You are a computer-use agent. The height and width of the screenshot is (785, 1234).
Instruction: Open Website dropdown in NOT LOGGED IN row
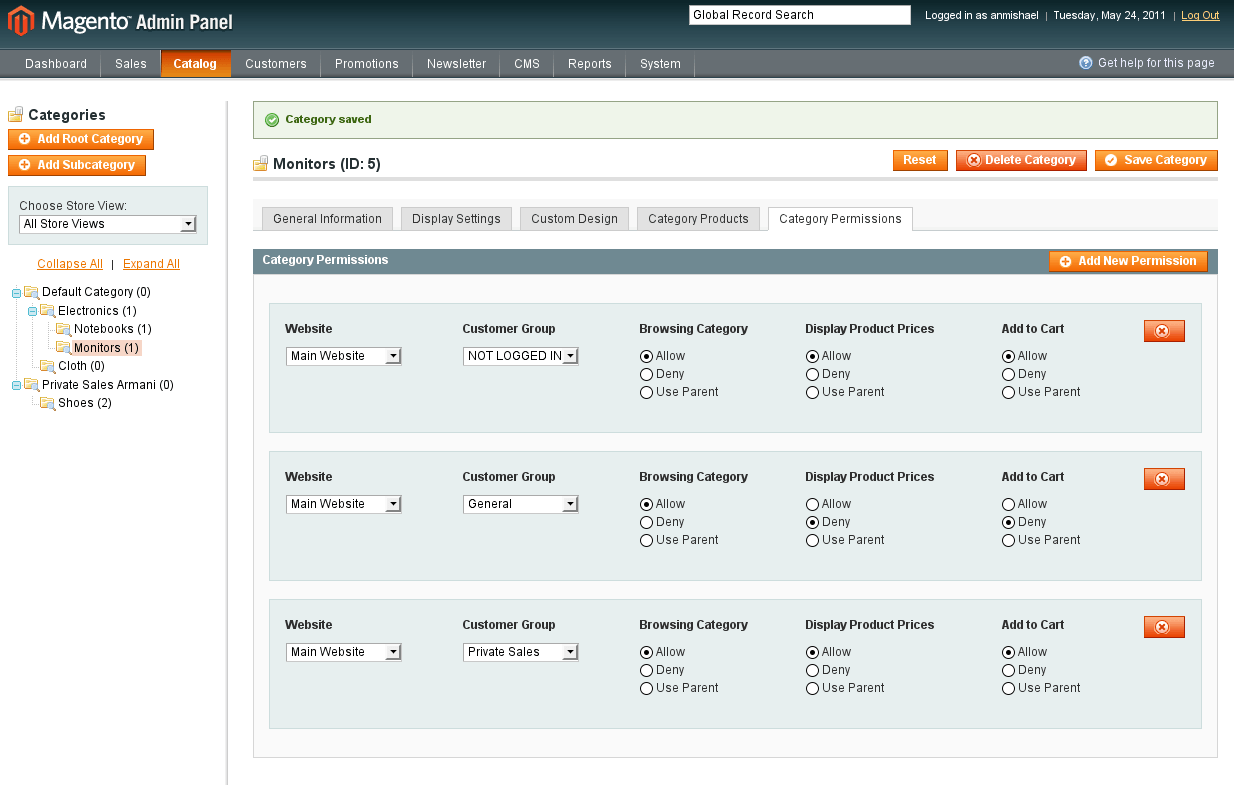pyautogui.click(x=344, y=356)
